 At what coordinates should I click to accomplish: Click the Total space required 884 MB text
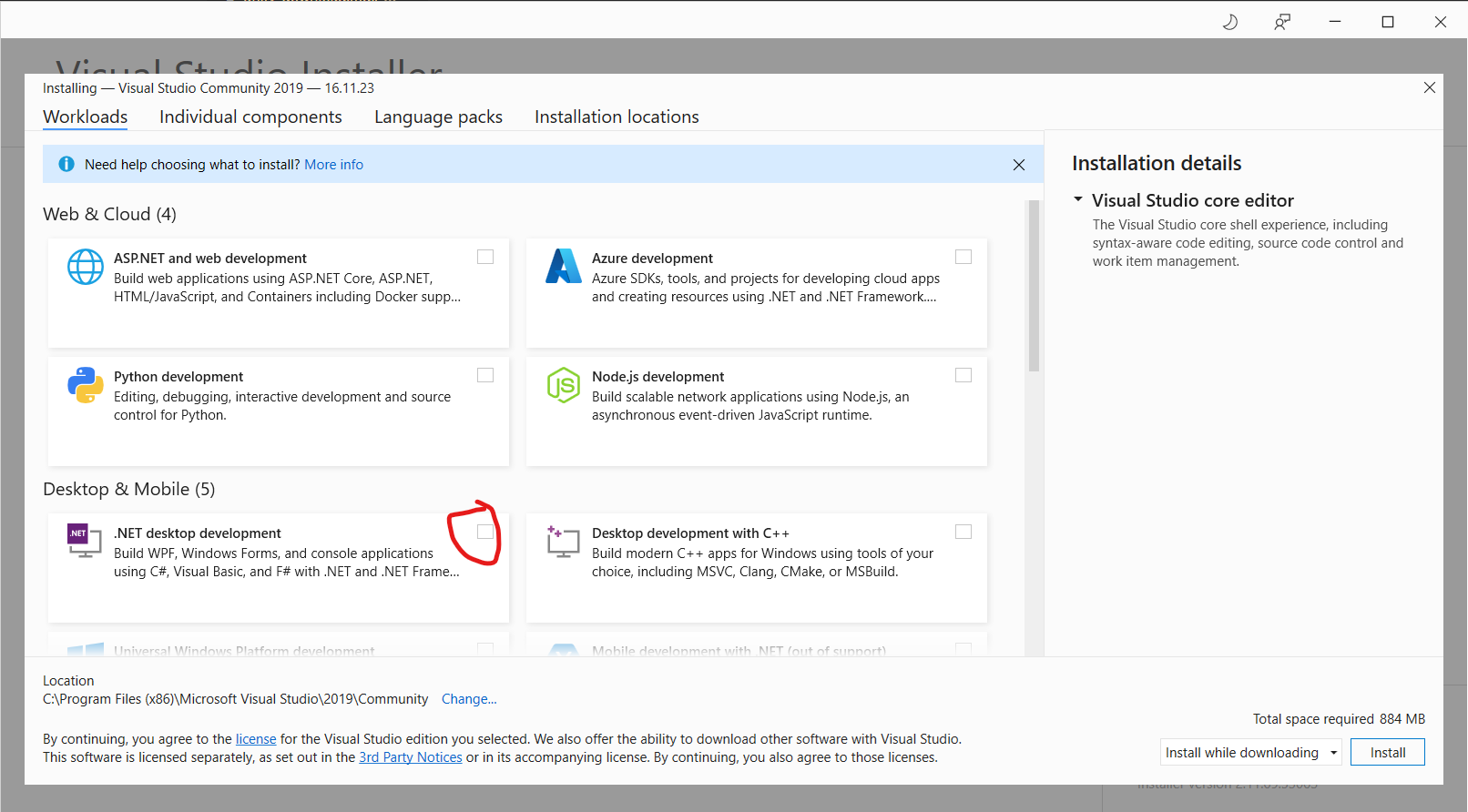[1339, 719]
